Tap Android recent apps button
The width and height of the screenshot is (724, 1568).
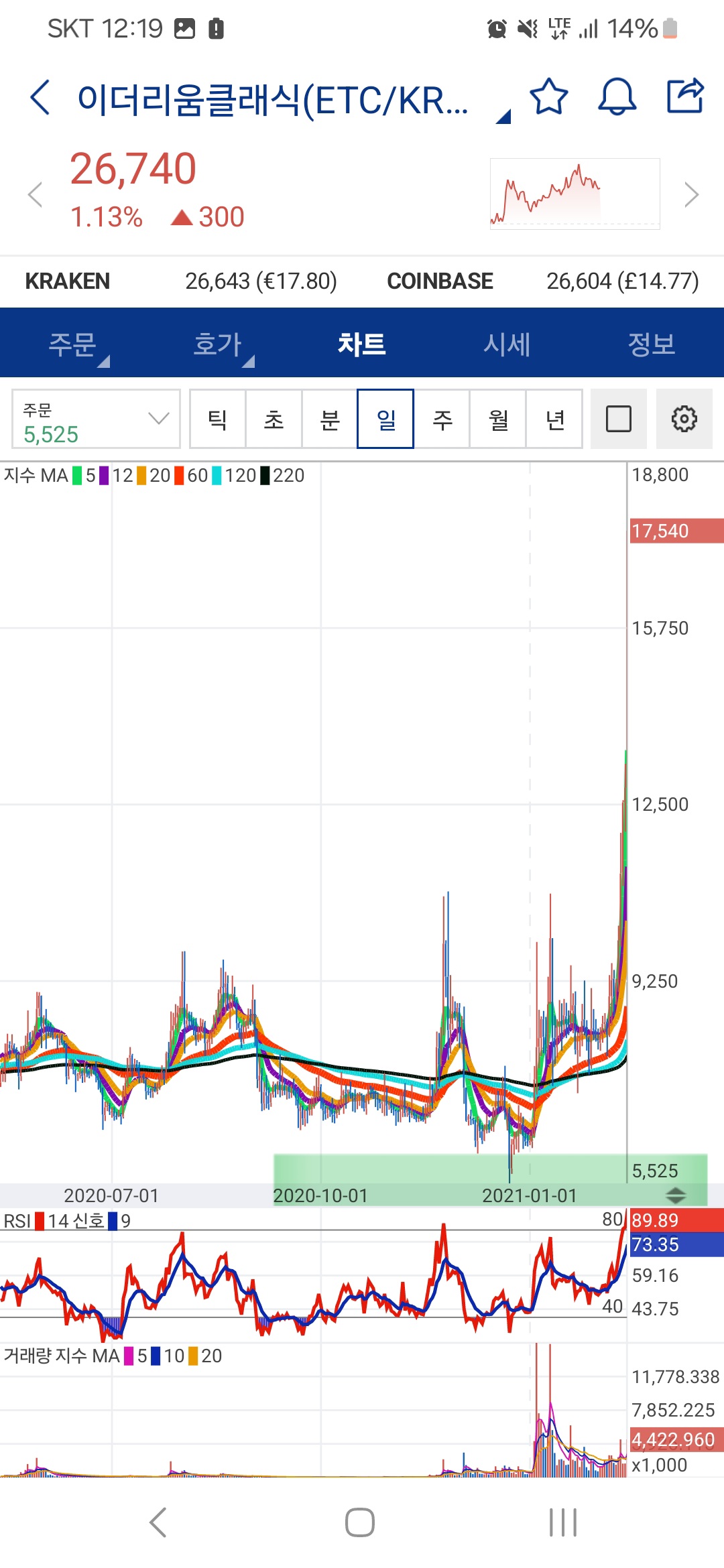point(563,1522)
